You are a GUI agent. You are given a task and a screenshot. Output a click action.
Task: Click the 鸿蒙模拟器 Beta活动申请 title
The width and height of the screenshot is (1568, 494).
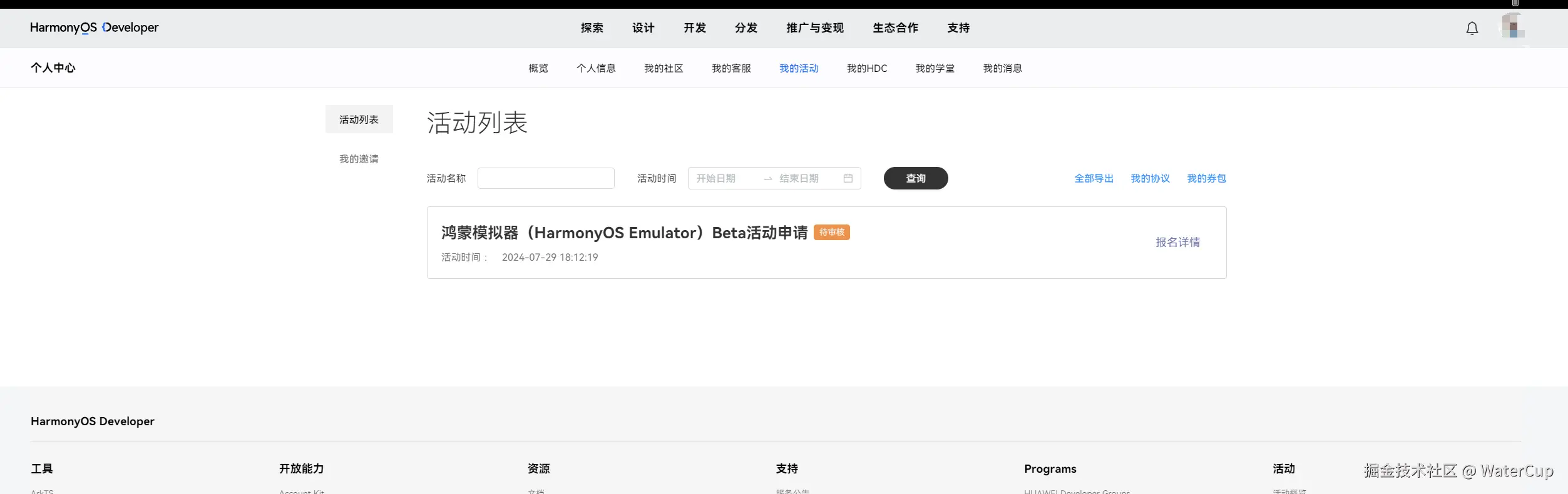pos(625,233)
